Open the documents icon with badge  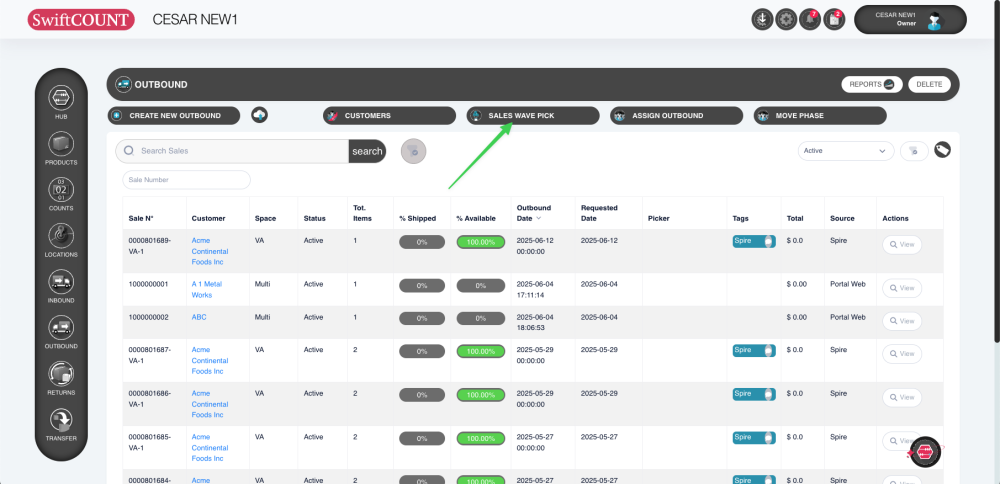click(x=834, y=20)
